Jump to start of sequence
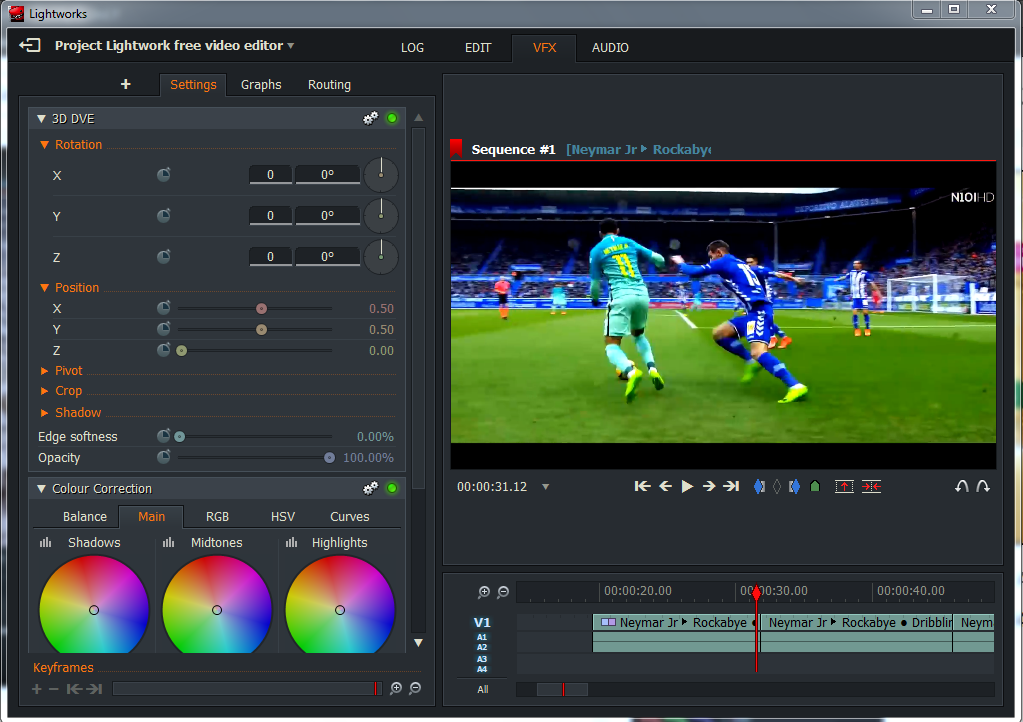Viewport: 1023px width, 722px height. click(643, 486)
